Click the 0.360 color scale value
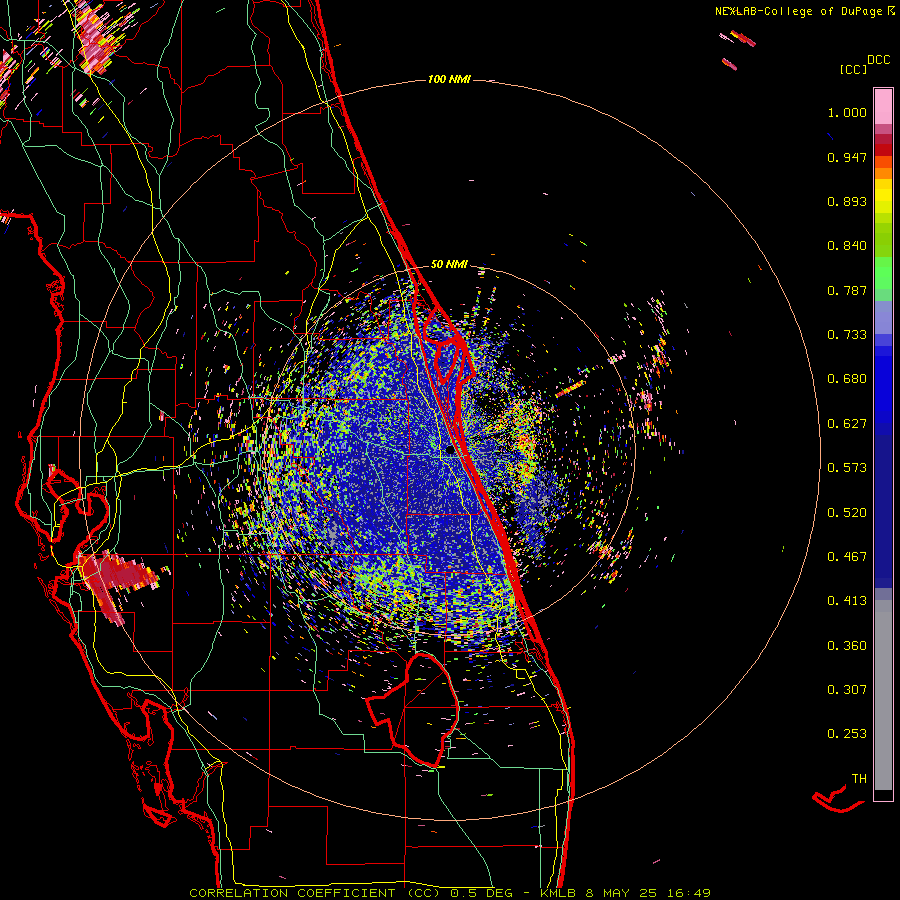 (x=847, y=646)
